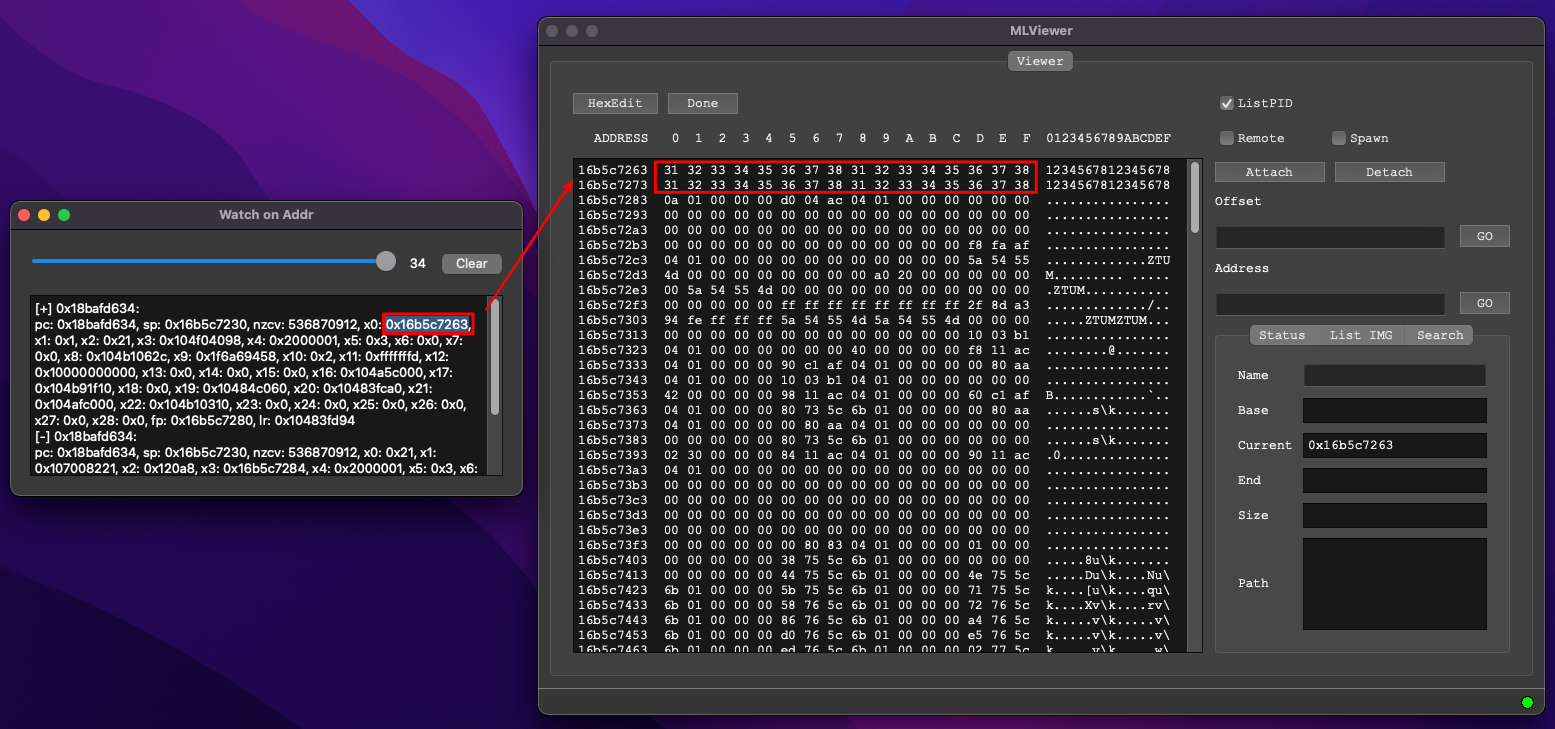This screenshot has height=729, width=1555.
Task: Click the Clear button in Watch on Addr
Action: (x=472, y=263)
